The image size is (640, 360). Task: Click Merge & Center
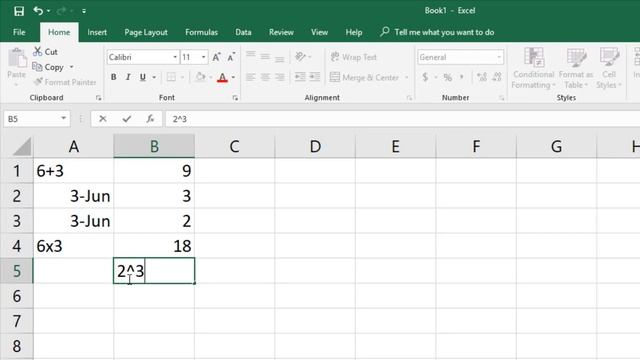(x=364, y=77)
